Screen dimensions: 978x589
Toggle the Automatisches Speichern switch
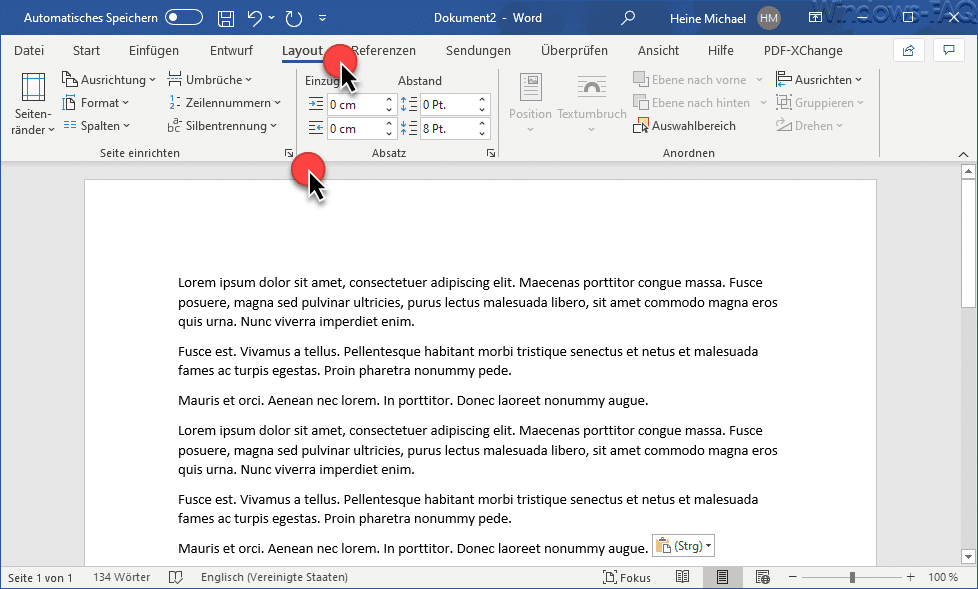coord(184,17)
